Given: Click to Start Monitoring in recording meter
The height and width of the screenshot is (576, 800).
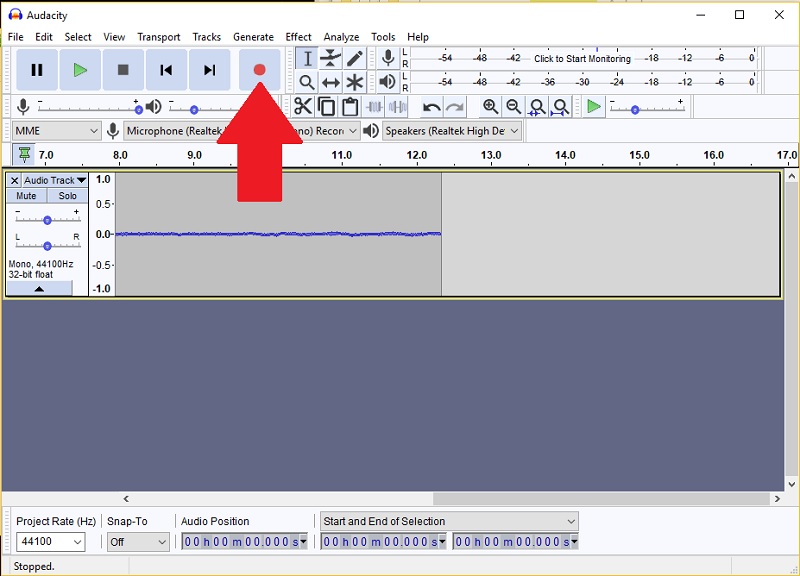Looking at the screenshot, I should pos(582,59).
